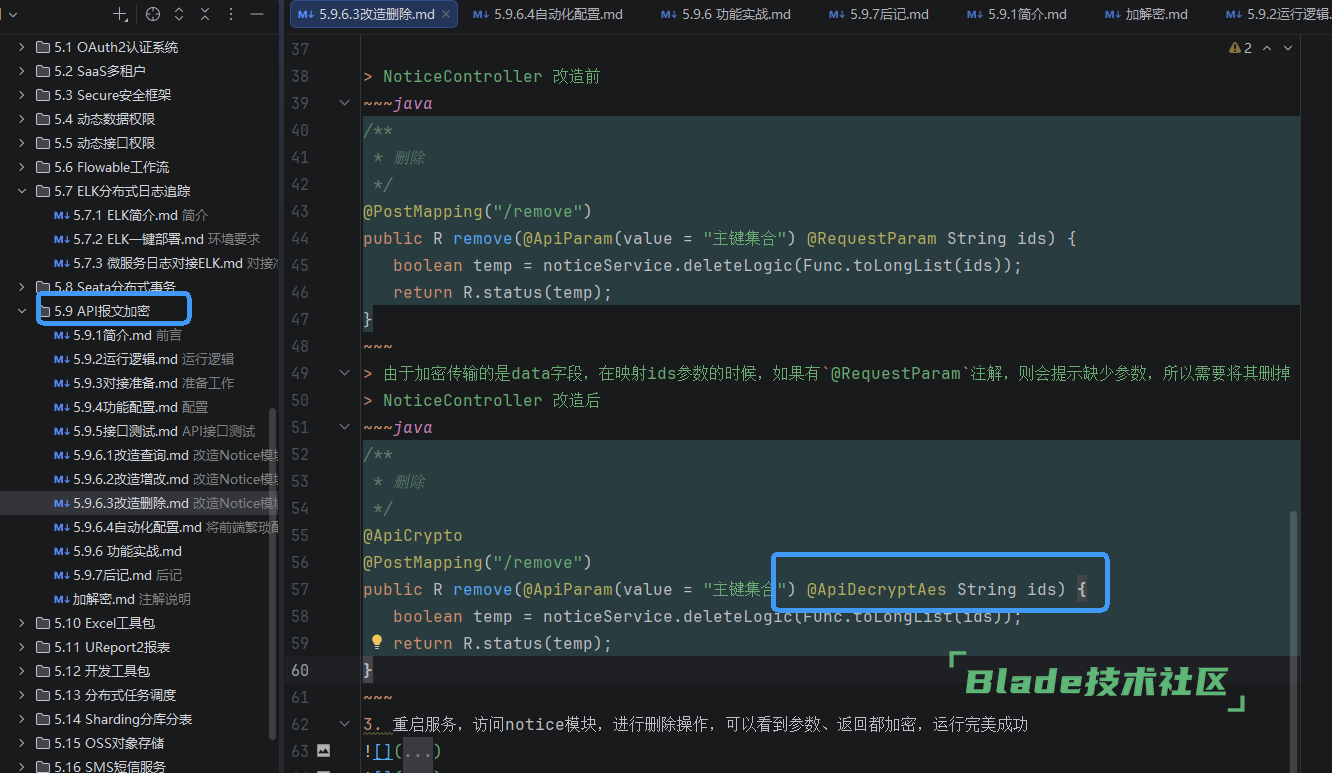The width and height of the screenshot is (1332, 773).
Task: Expand the 5.1 OAuth2认证系统 folder
Action: point(22,47)
